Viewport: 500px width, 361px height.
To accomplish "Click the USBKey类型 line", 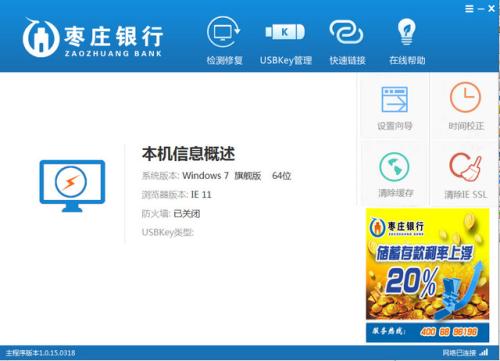I will (168, 232).
